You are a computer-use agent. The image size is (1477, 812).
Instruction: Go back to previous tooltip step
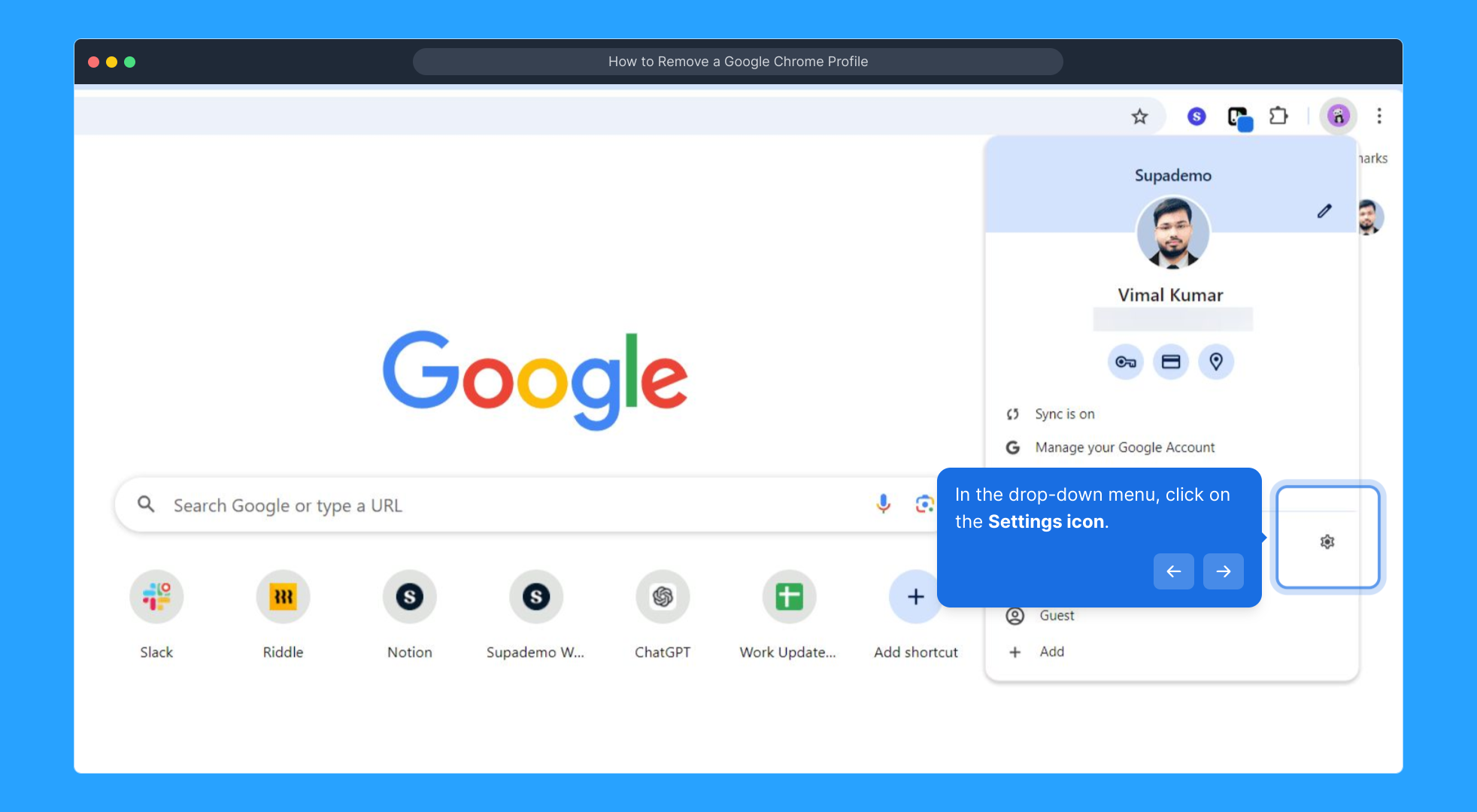pos(1173,571)
